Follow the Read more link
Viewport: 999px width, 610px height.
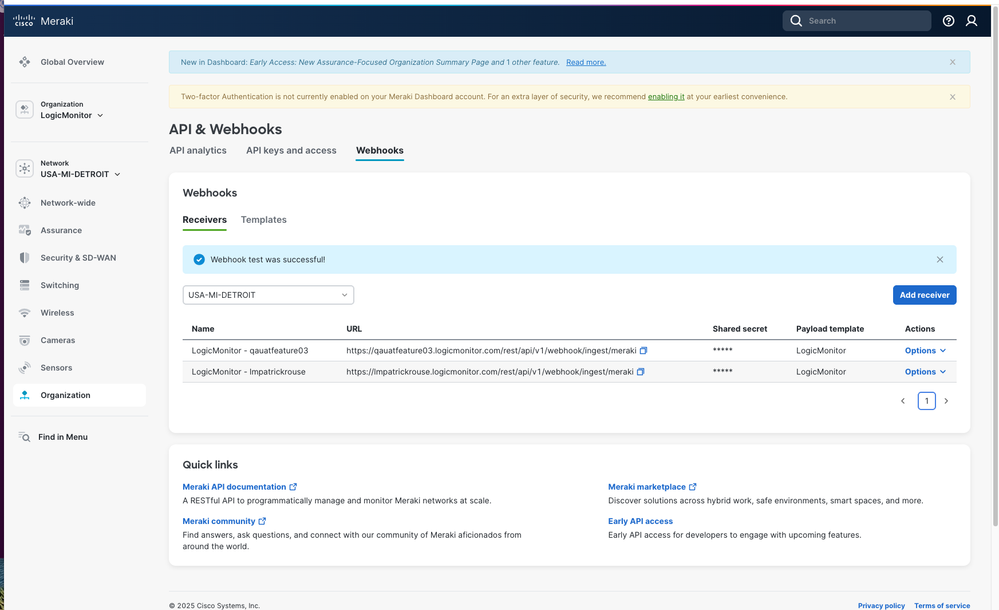click(x=586, y=62)
